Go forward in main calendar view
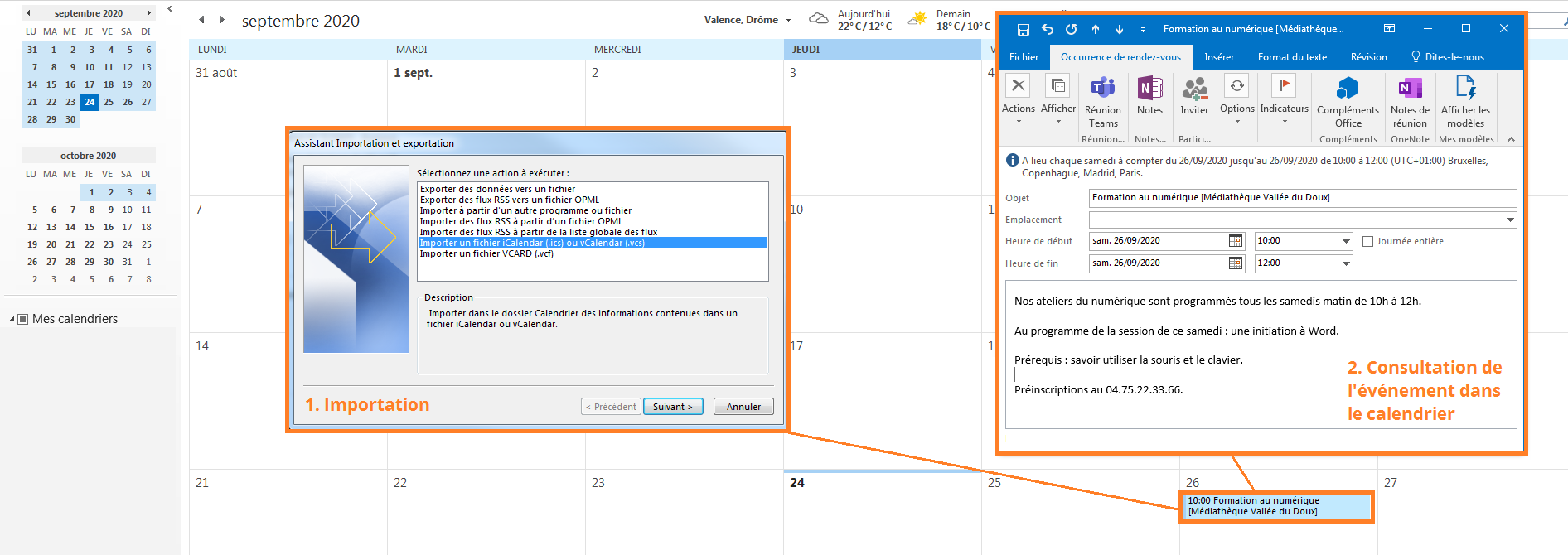1568x555 pixels. point(221,20)
